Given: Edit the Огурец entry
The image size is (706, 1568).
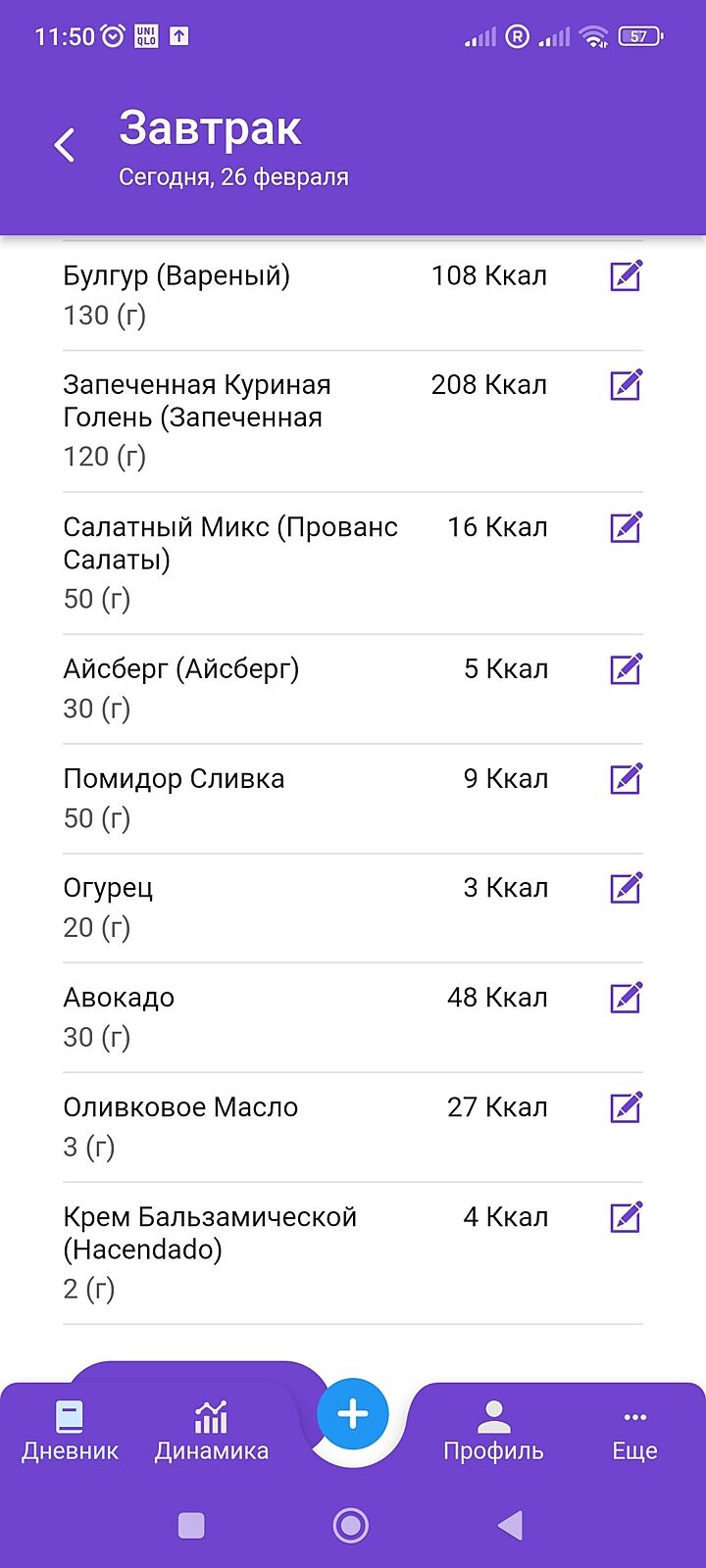Looking at the screenshot, I should point(626,888).
